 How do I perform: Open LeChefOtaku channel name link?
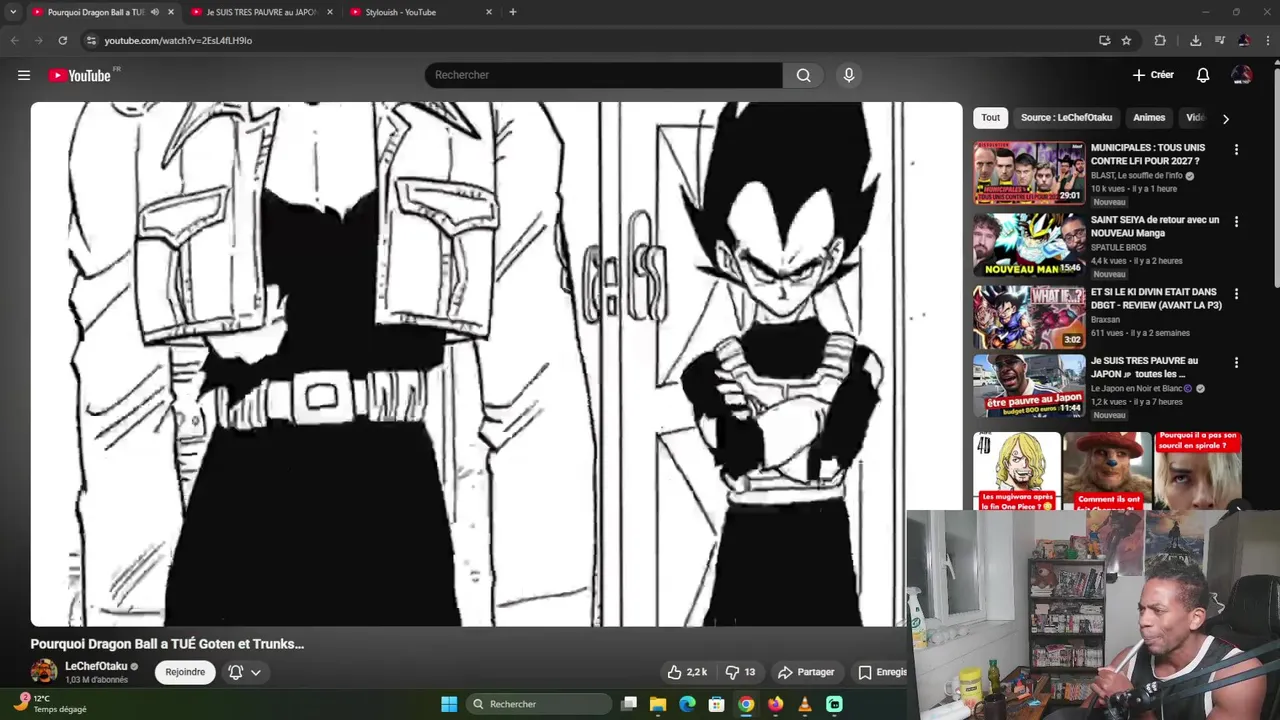96,666
